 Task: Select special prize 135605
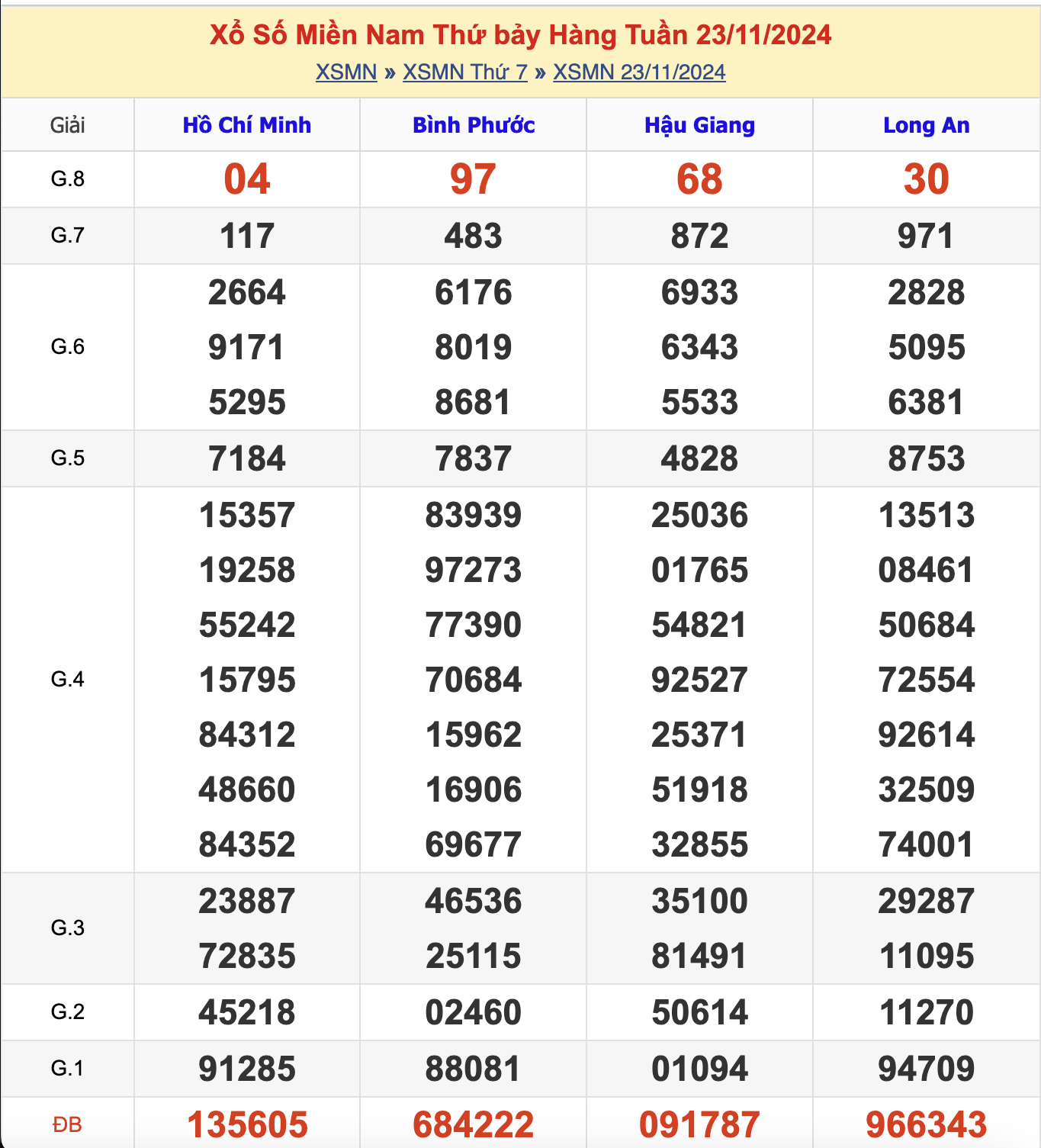pyautogui.click(x=247, y=1125)
